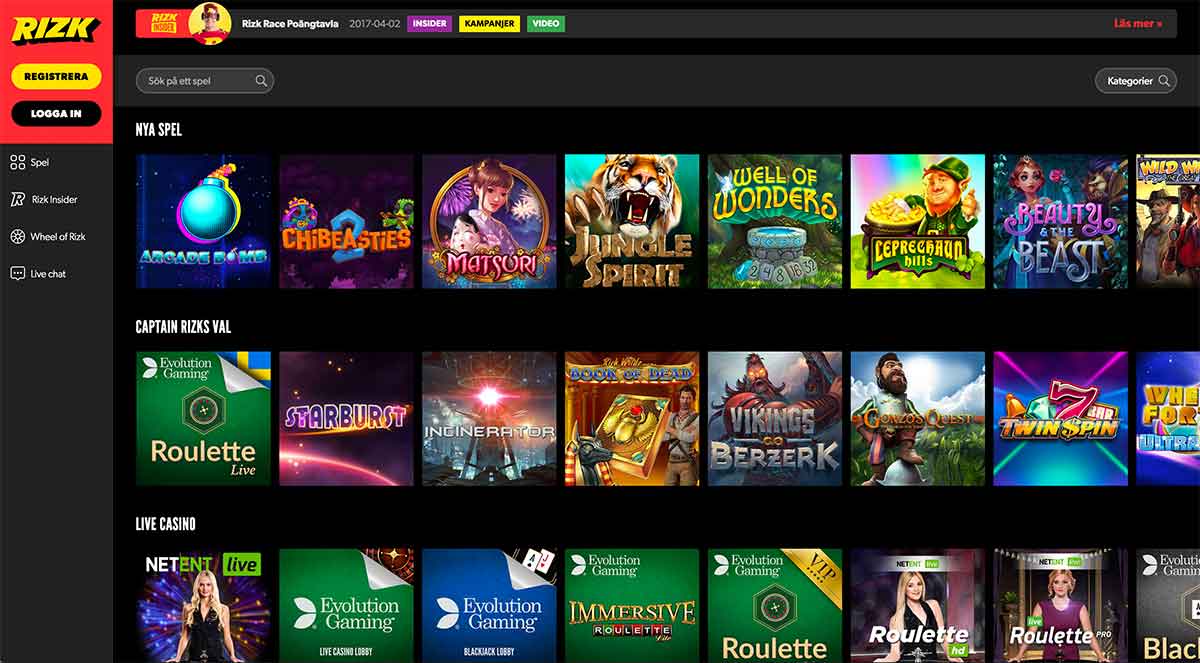
Task: Open the Rizk Race Poängtavla headline
Action: [290, 23]
